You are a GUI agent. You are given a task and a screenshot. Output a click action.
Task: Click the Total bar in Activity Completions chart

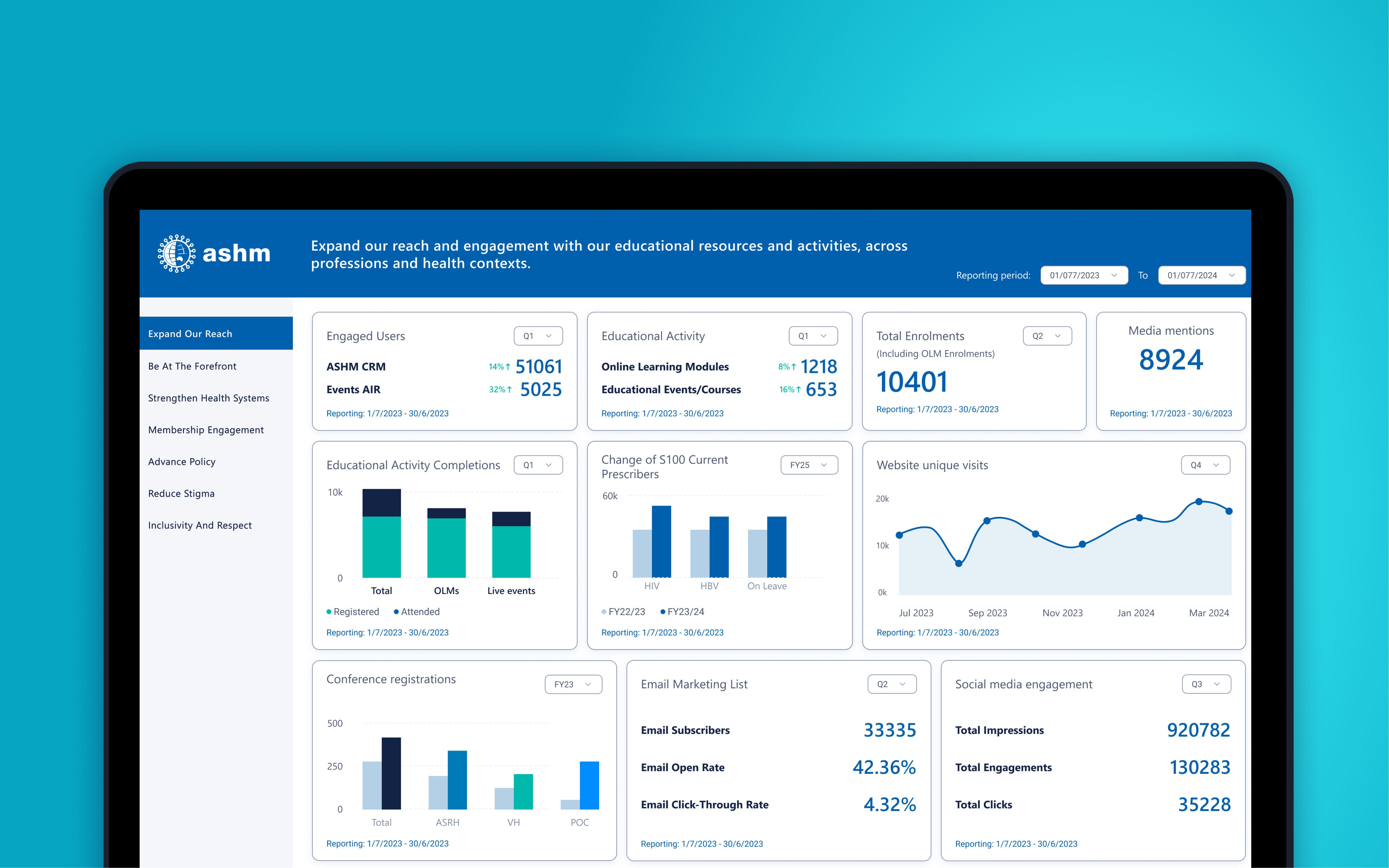[x=382, y=533]
